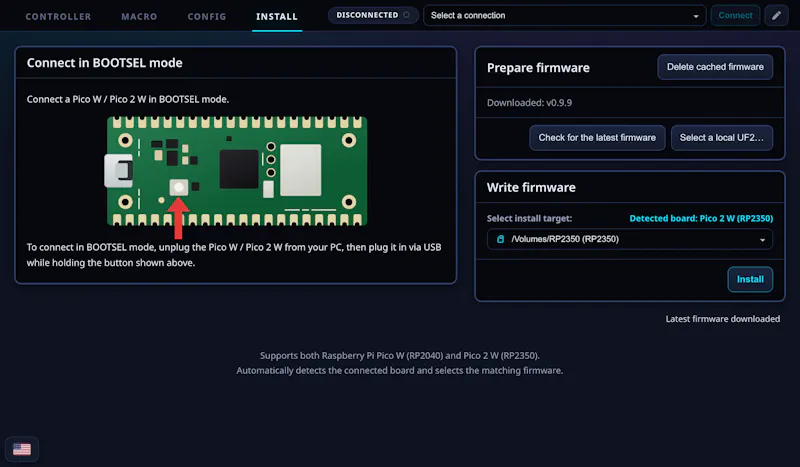Click Delete cached firmware
The image size is (800, 467).
(715, 67)
